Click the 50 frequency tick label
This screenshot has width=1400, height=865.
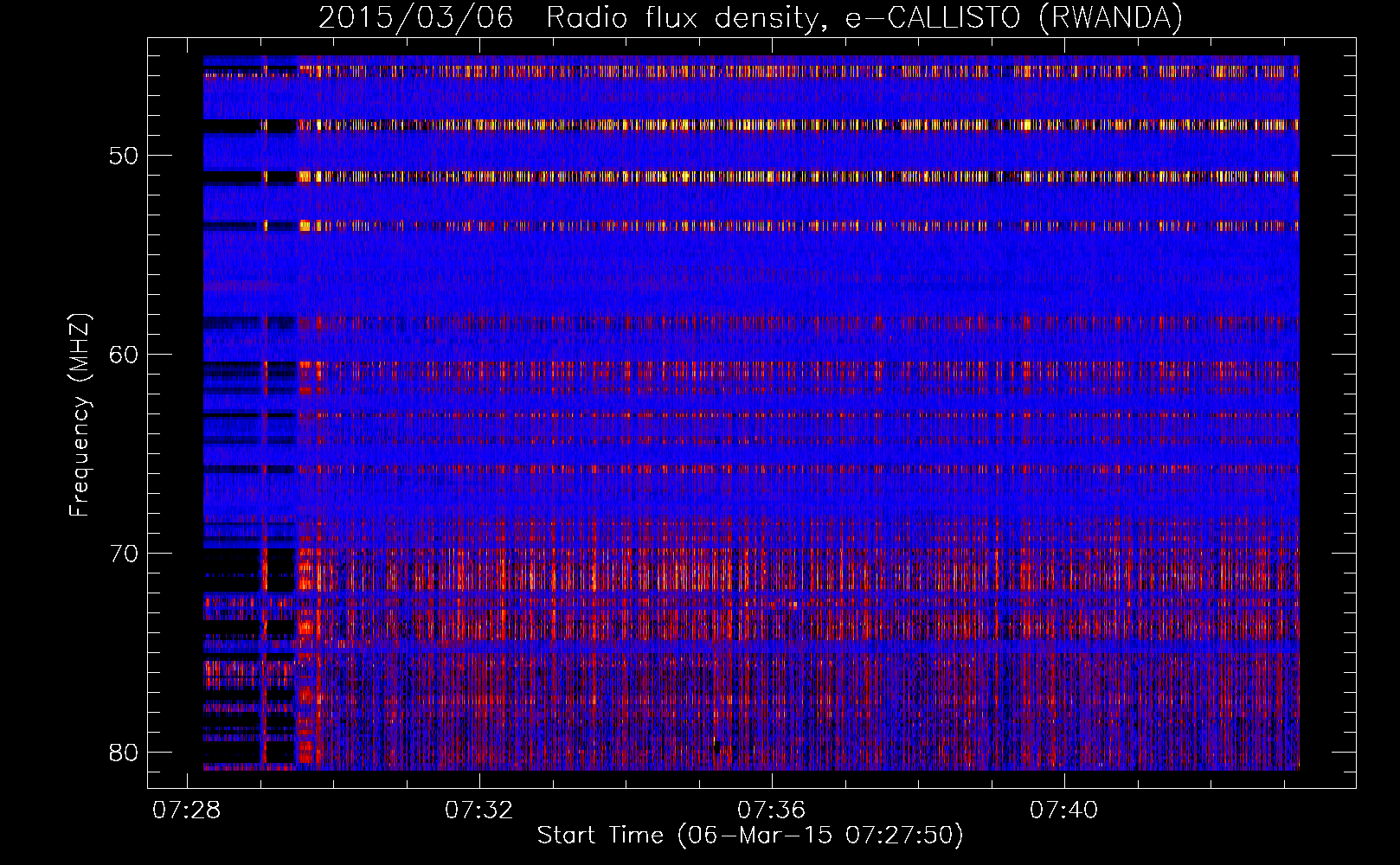tap(125, 157)
